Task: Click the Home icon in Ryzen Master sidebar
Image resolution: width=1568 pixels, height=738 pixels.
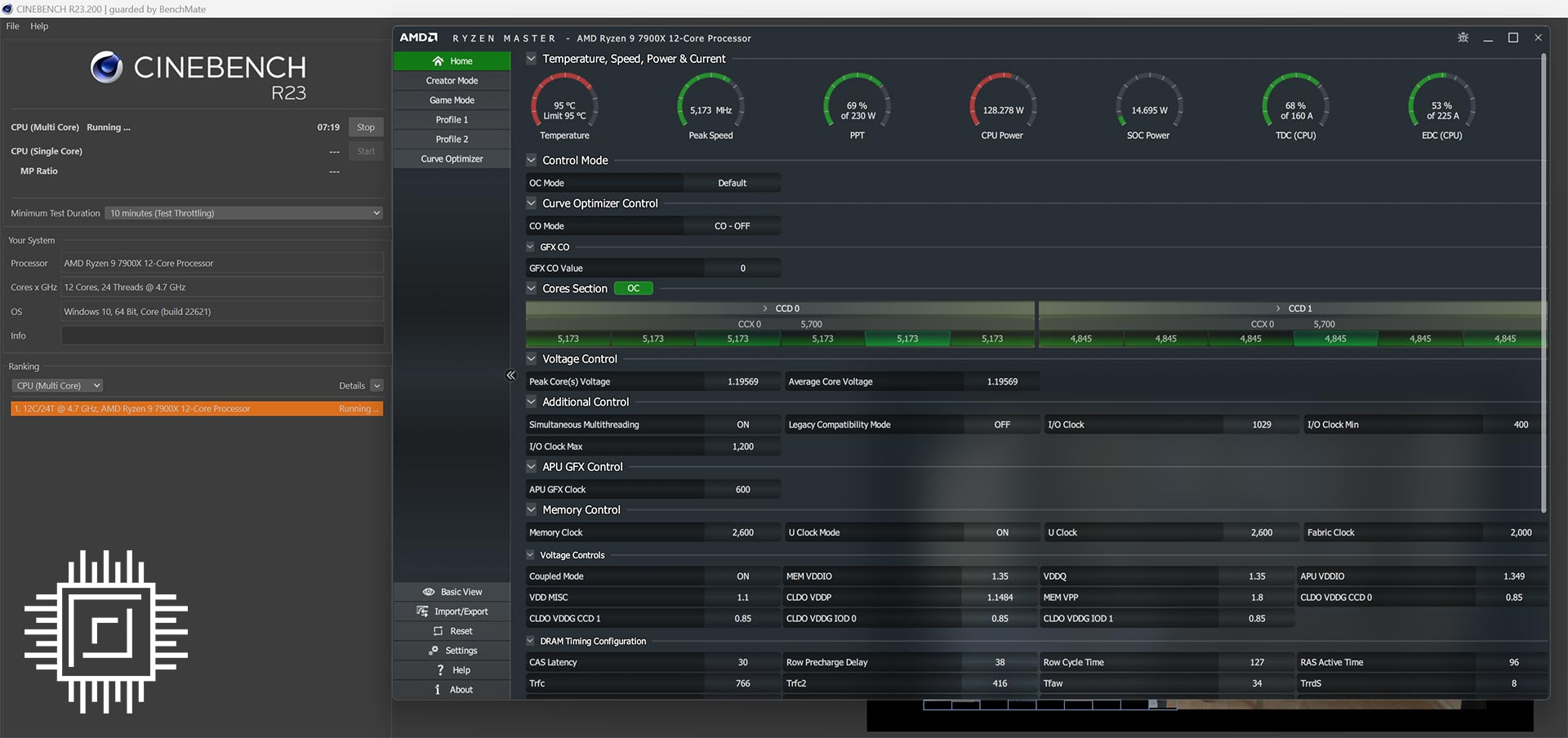Action: click(438, 61)
